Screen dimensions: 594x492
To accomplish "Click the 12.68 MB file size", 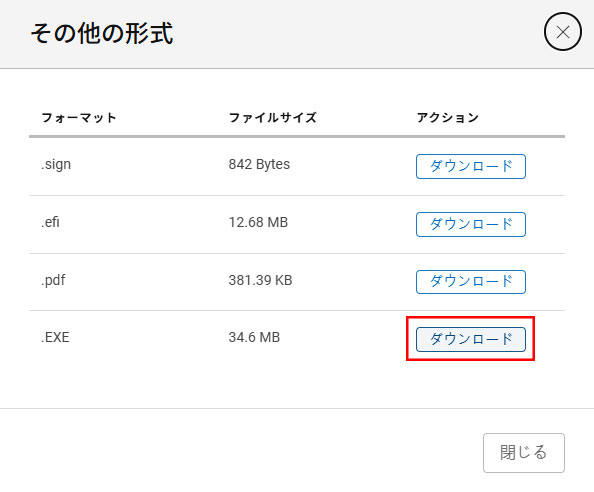I will point(258,222).
